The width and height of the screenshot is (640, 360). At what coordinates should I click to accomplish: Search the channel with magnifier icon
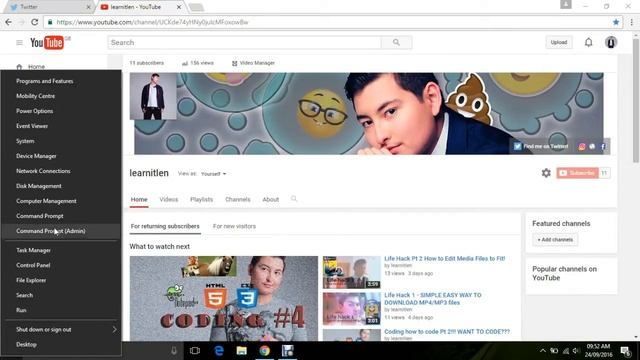[294, 199]
